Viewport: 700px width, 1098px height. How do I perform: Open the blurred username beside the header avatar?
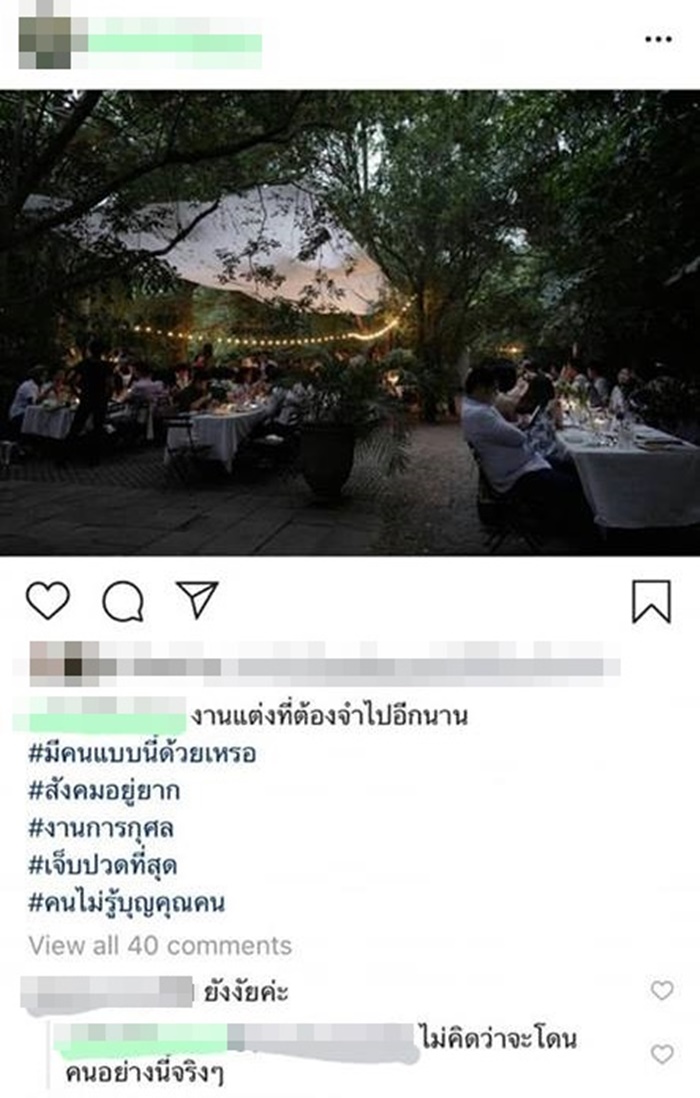[175, 43]
